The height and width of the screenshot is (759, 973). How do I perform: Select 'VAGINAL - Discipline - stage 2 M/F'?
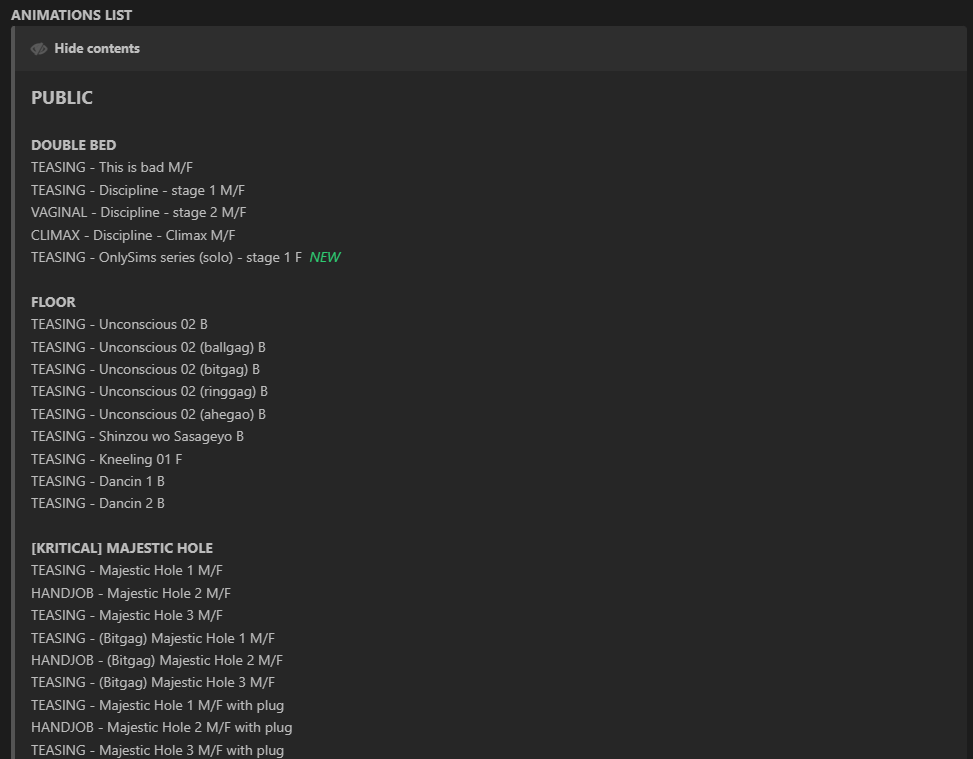138,212
